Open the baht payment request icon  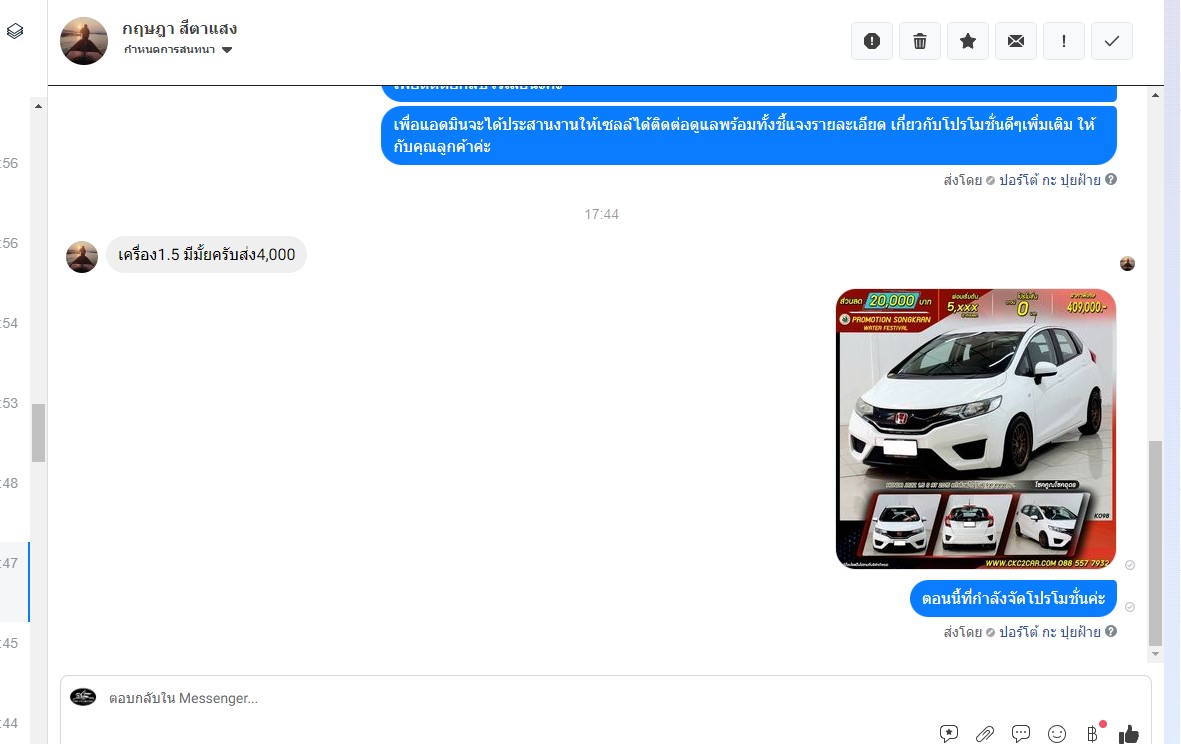click(1093, 733)
